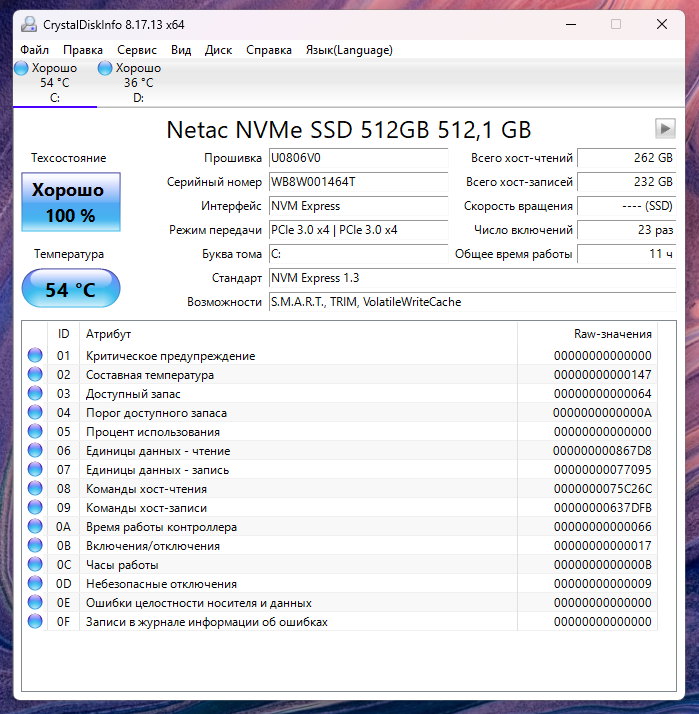Click rotation rate value ---- (SSD)

(627, 206)
